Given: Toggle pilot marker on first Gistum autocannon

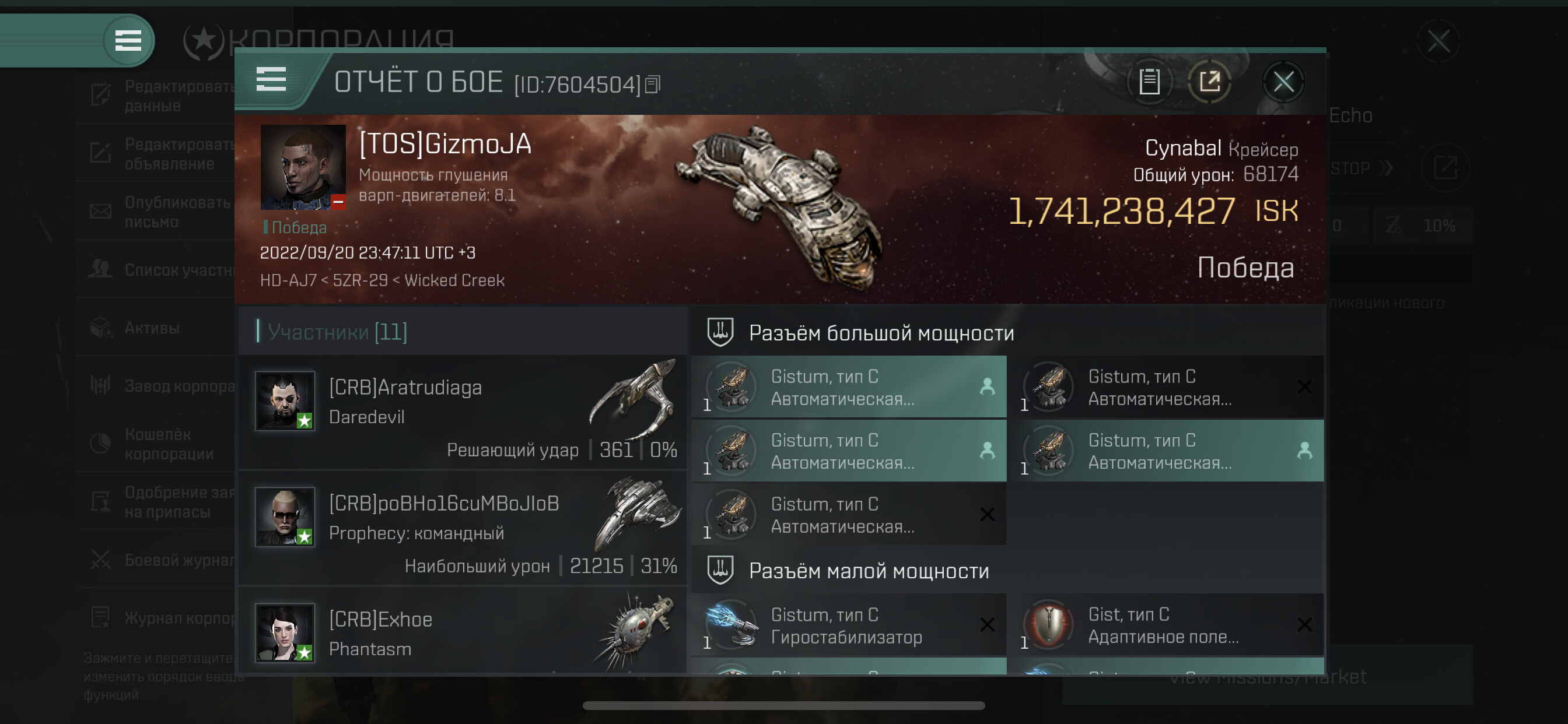Looking at the screenshot, I should pos(986,386).
